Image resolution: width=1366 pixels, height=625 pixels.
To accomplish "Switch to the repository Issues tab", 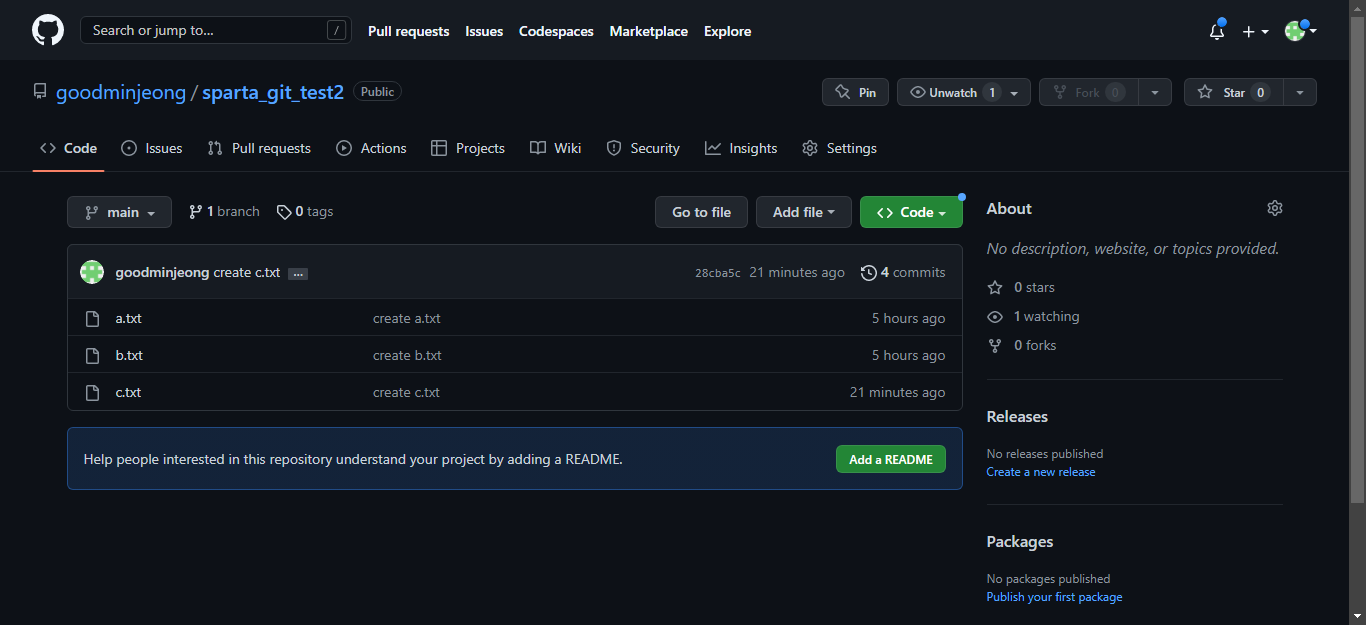I will coord(152,148).
